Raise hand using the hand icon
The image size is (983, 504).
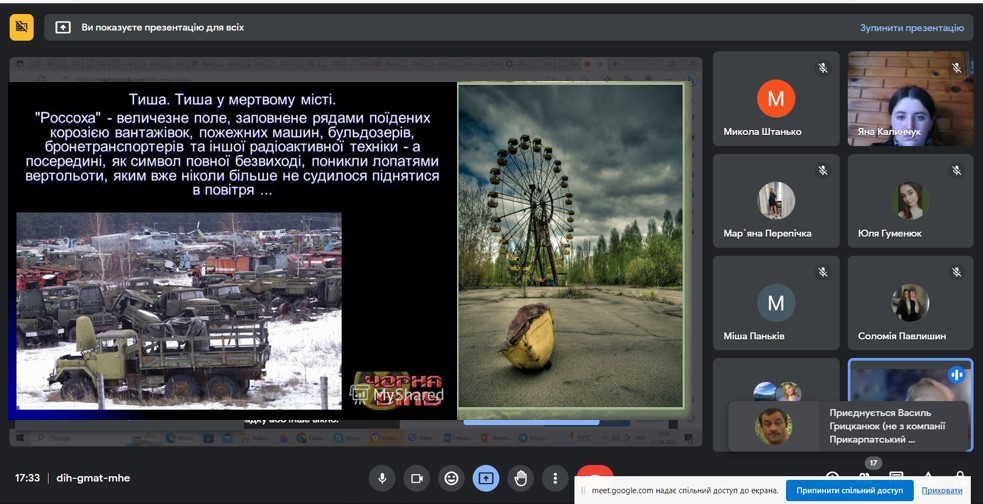[521, 478]
